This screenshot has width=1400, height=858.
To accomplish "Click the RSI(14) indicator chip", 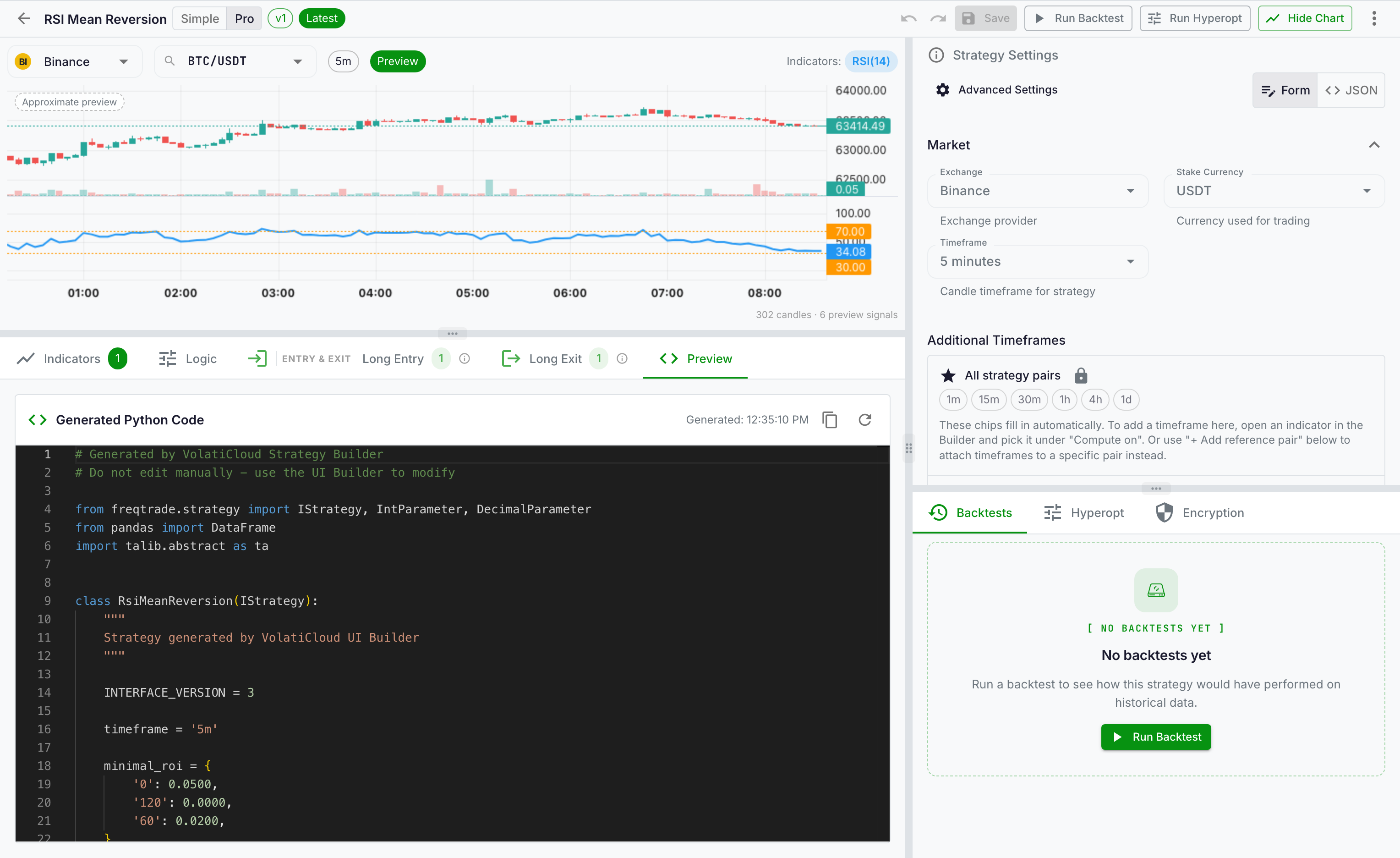I will (x=870, y=61).
